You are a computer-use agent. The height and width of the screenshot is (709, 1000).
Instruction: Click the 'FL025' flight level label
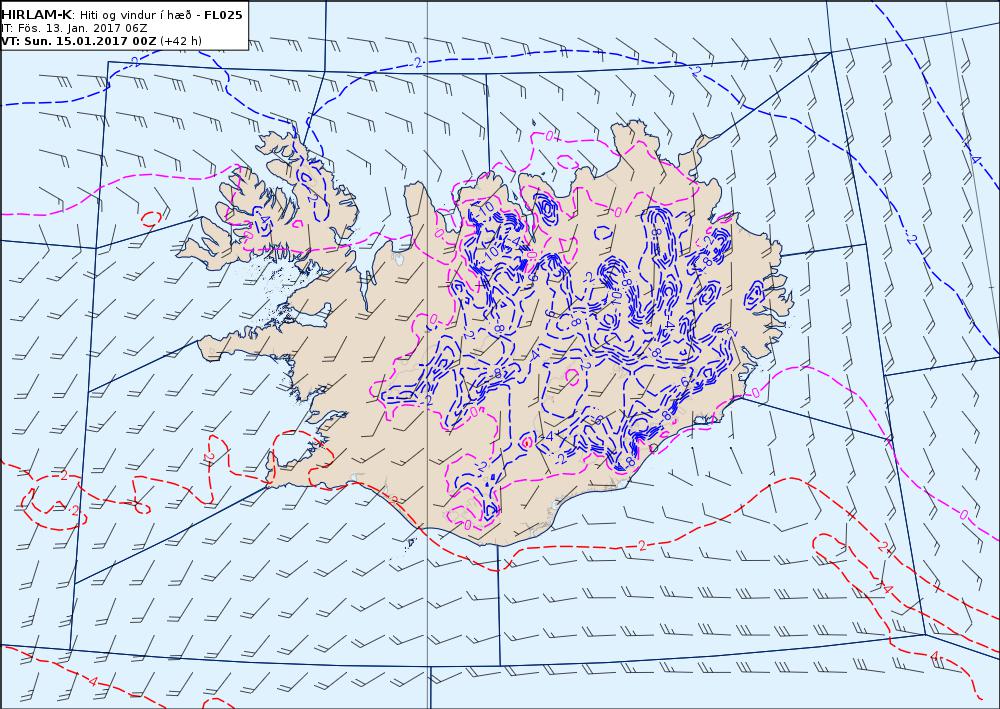(223, 15)
